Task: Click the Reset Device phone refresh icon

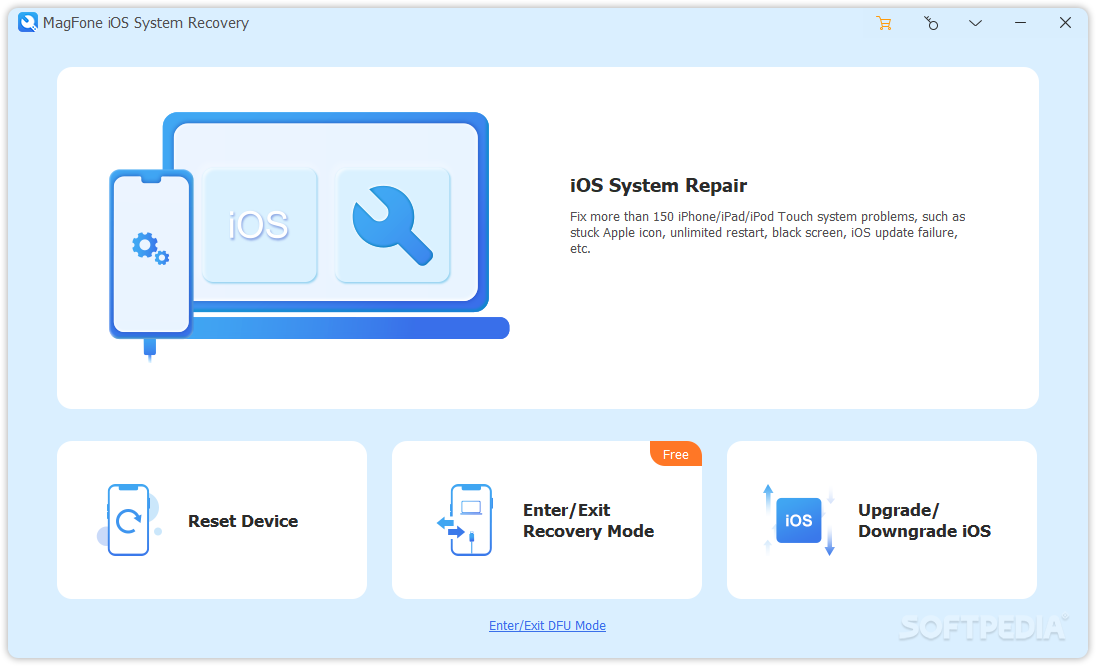Action: pyautogui.click(x=129, y=520)
